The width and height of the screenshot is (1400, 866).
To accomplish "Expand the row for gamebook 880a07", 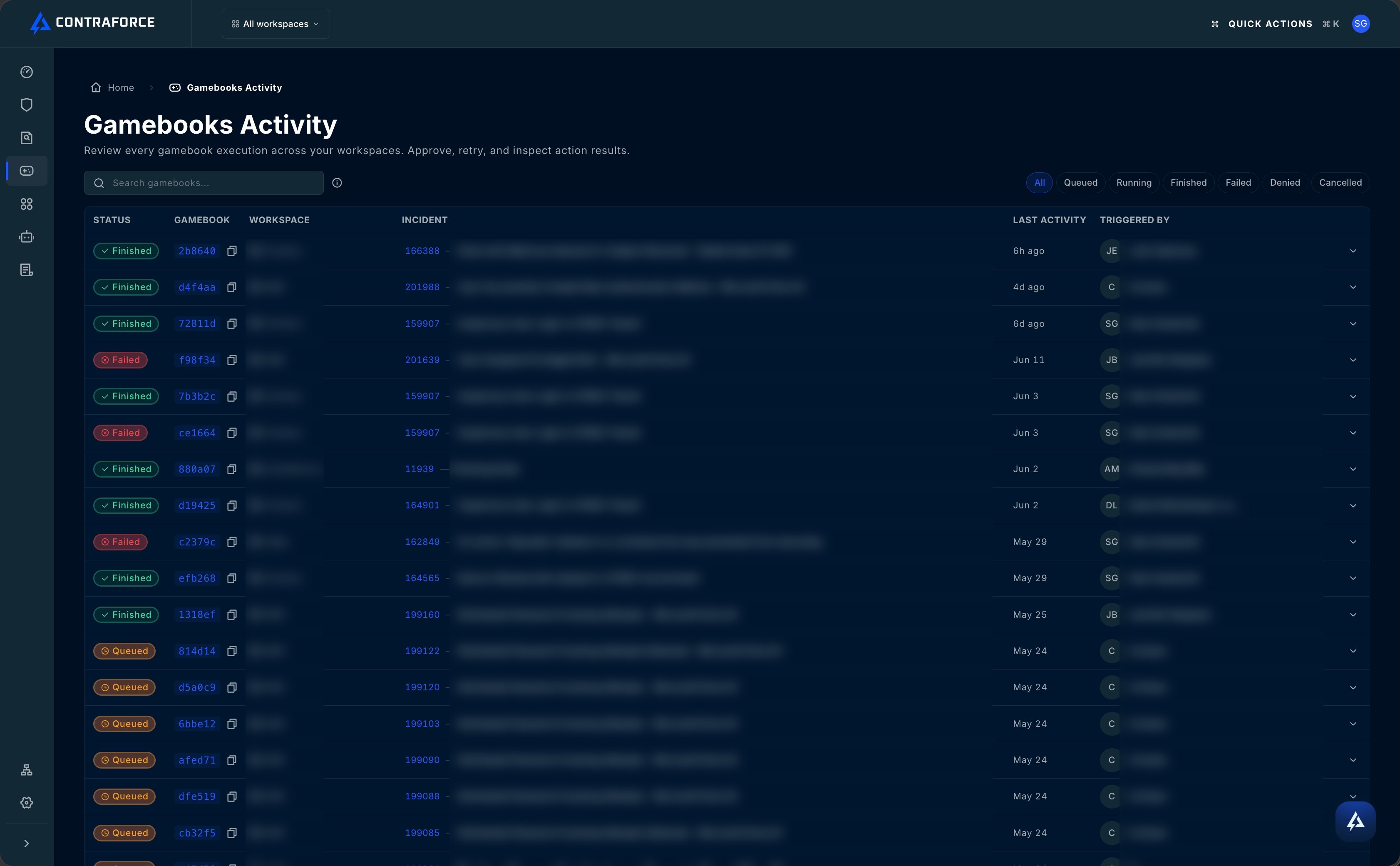I will (1353, 469).
